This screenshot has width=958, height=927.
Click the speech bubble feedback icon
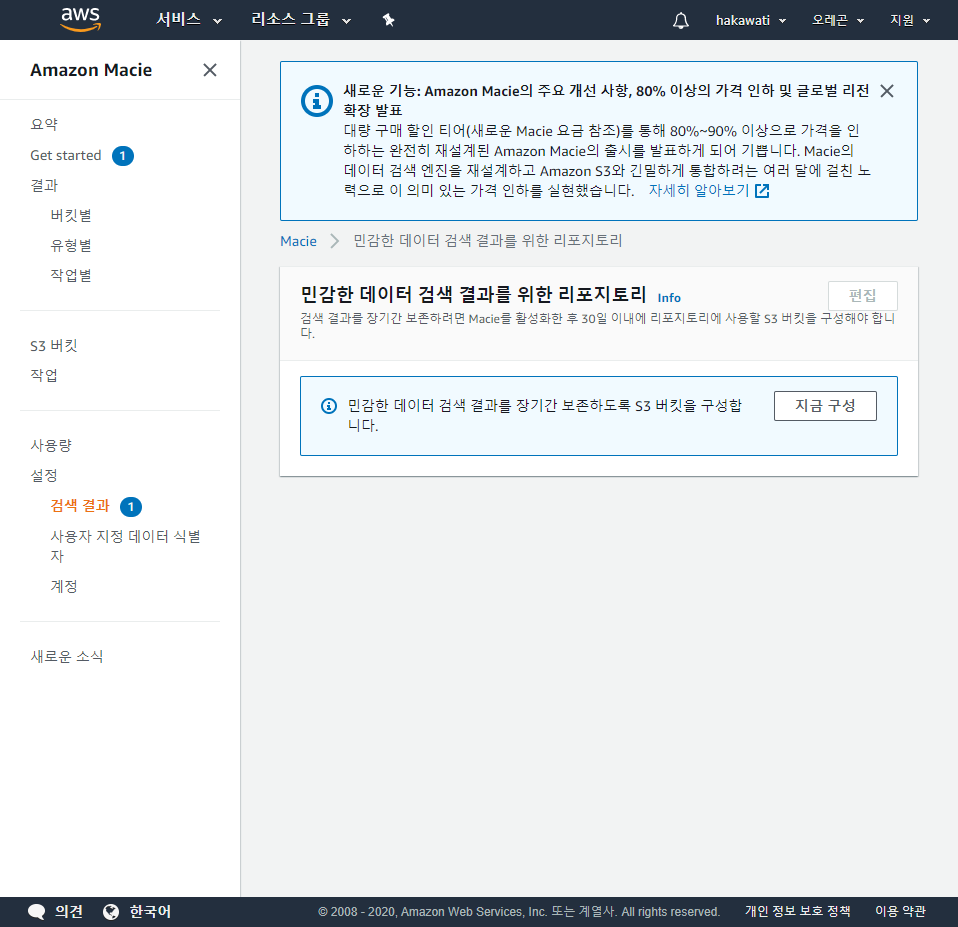tap(37, 912)
